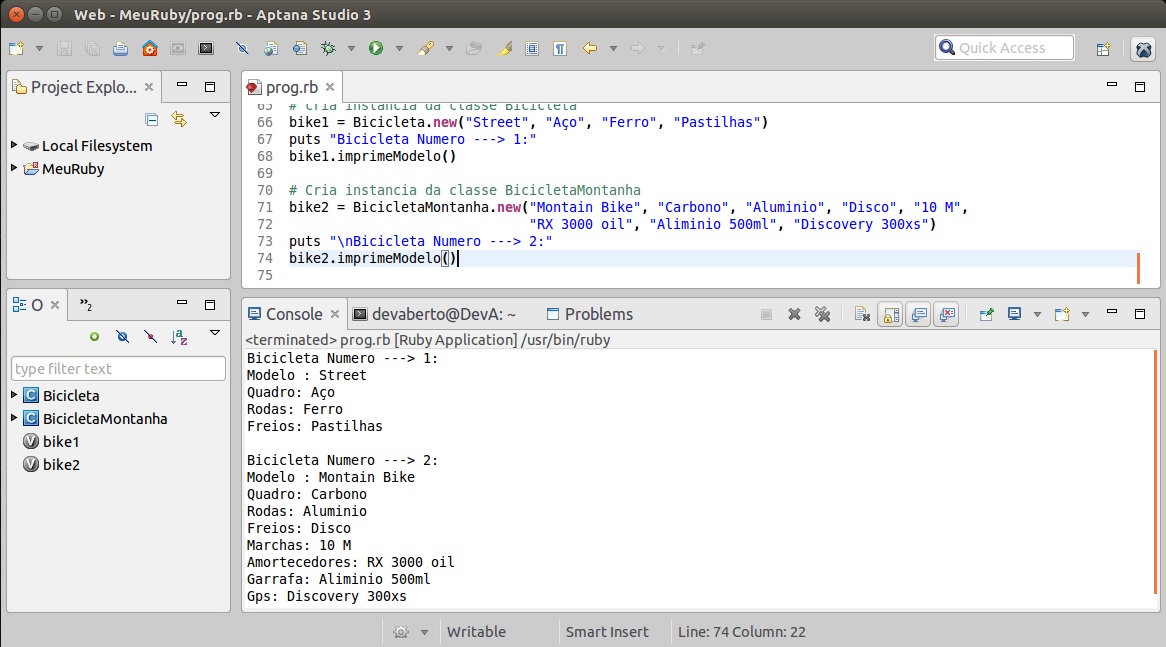This screenshot has width=1166, height=647.
Task: Toggle Scroll Lock in the Console
Action: [890, 314]
